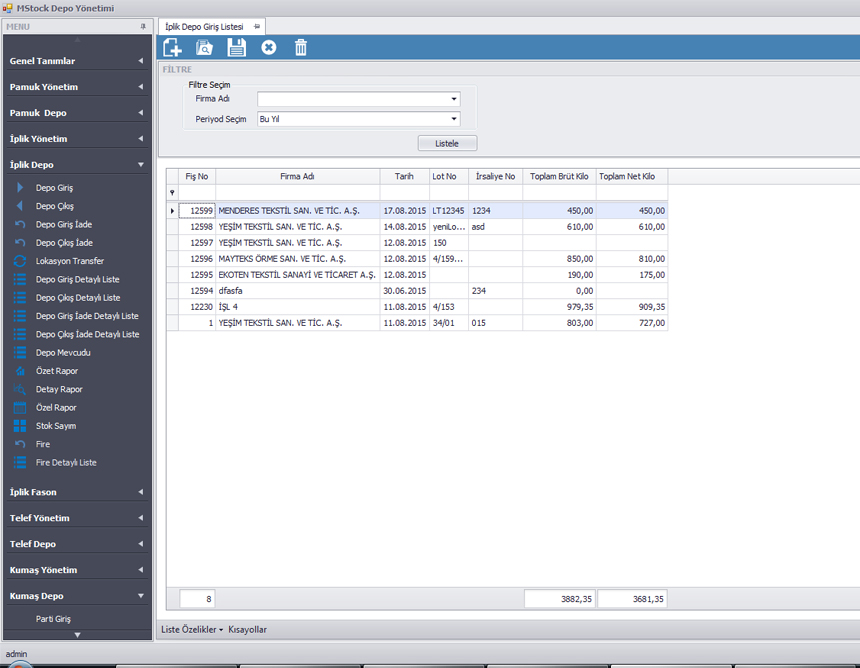Open the Kısayollar menu
Viewport: 860px width, 668px height.
[248, 630]
